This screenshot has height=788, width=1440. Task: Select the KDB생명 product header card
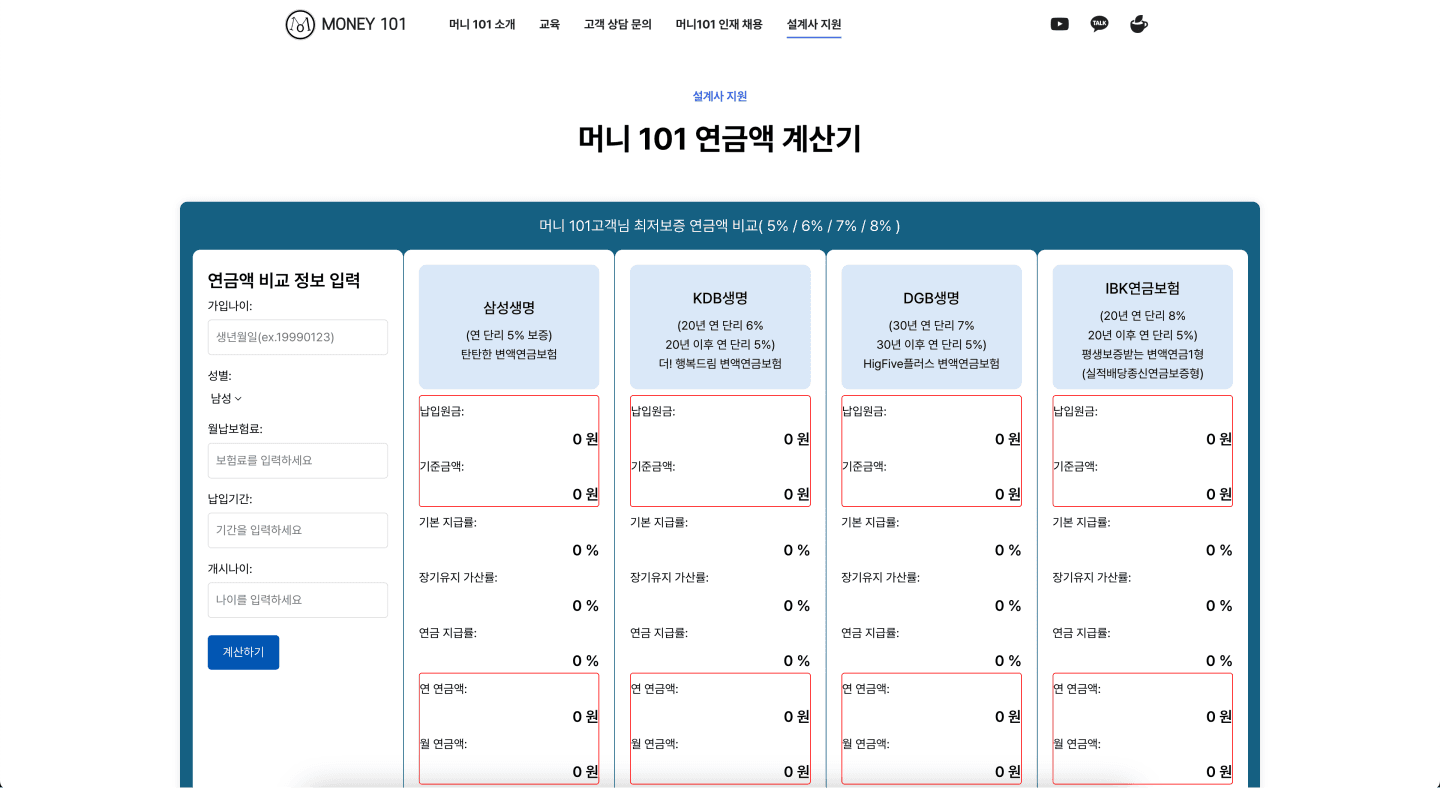click(x=720, y=327)
